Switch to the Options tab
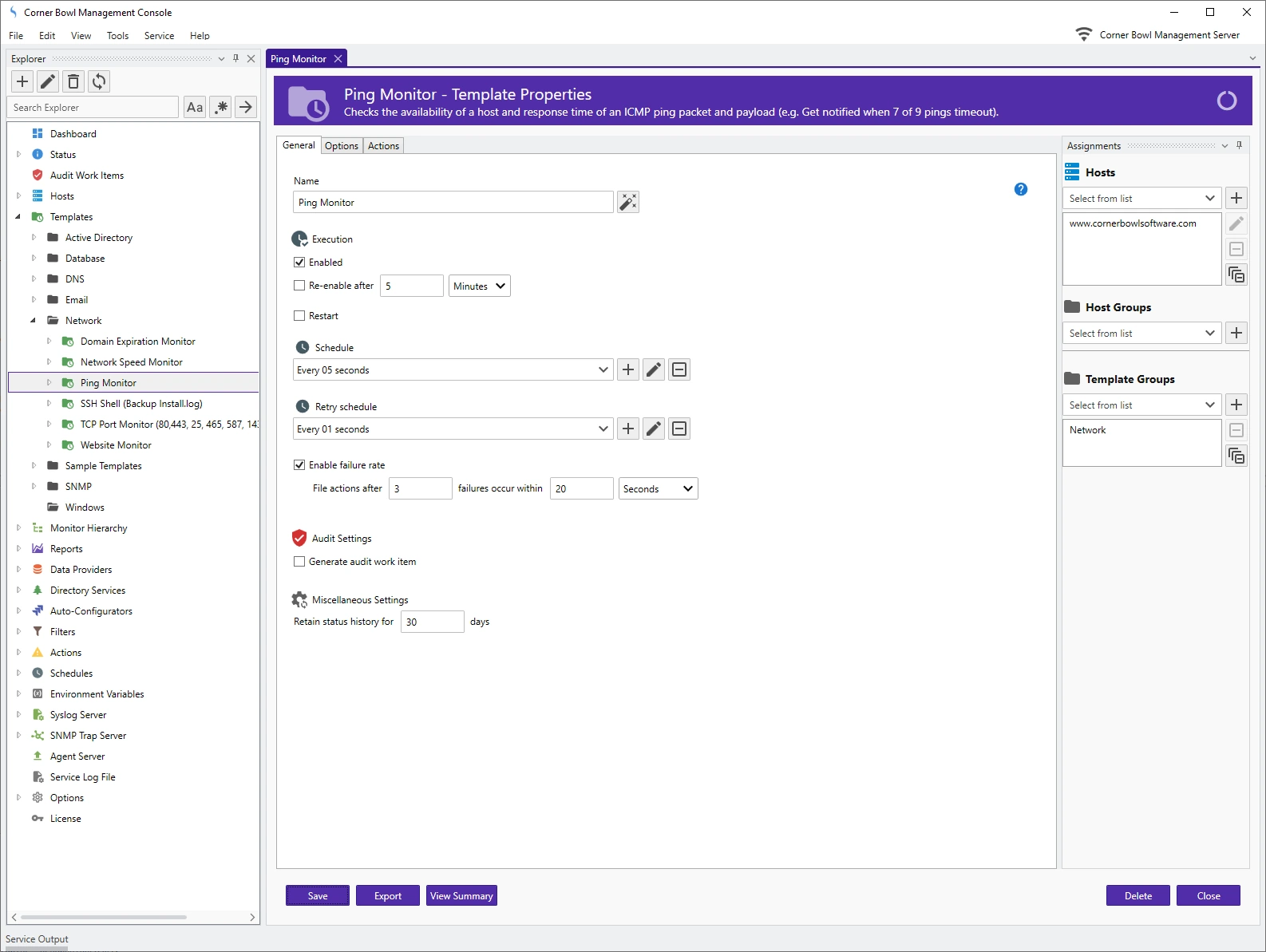The height and width of the screenshot is (952, 1266). [341, 146]
